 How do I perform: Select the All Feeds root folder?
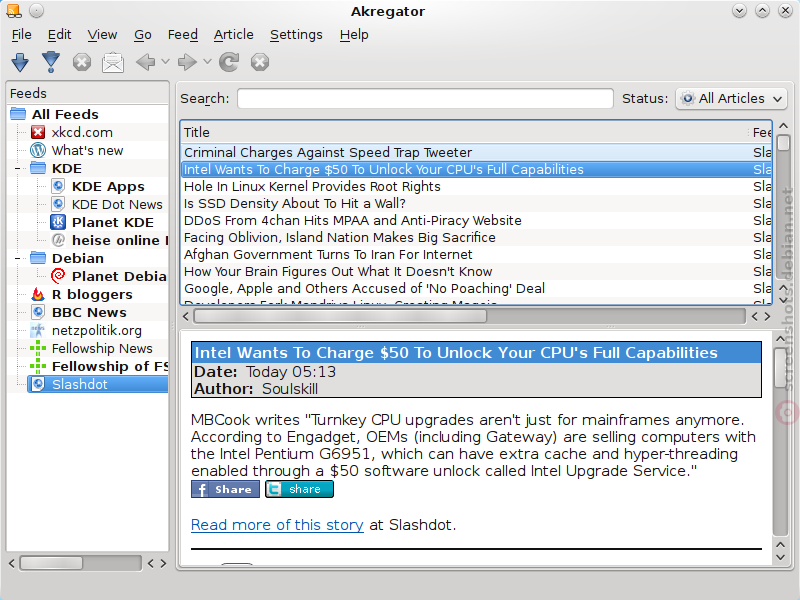click(x=65, y=114)
